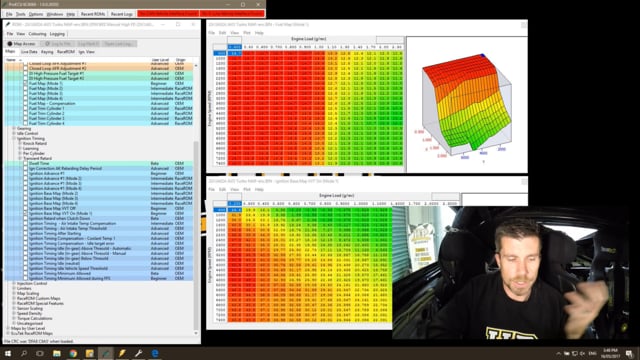Tick the Fuel Trim Cylinder 1 checkbox

(x=25, y=108)
